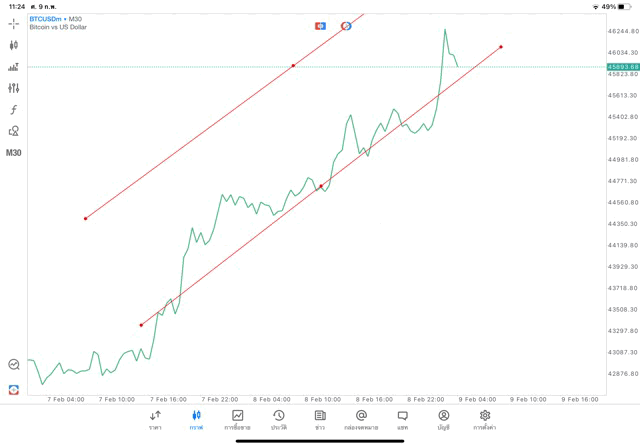
Task: Toggle the circular slashed icon on chart
Action: coord(346,25)
